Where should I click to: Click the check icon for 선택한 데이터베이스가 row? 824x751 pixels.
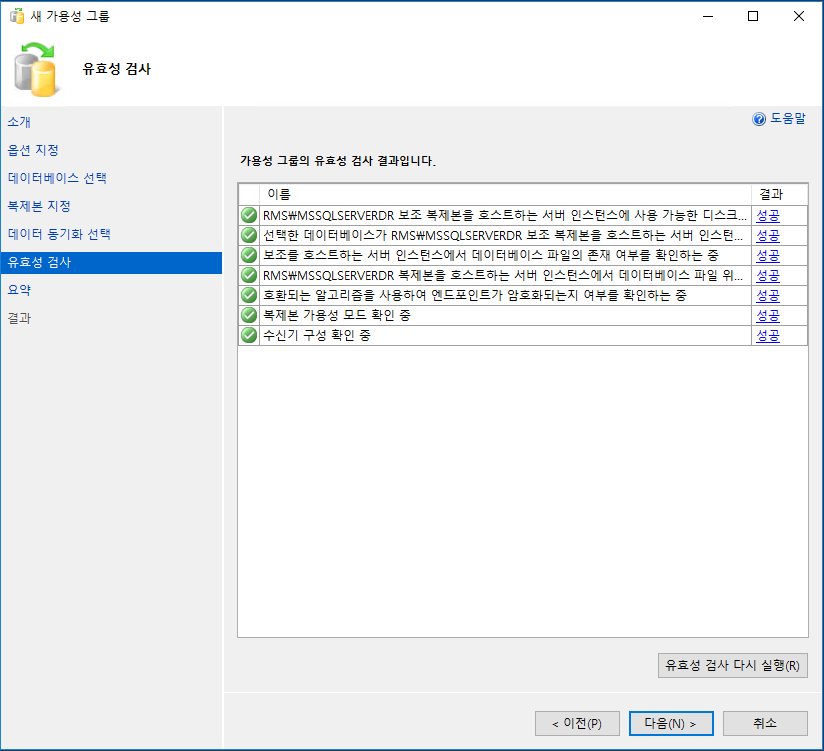coord(249,235)
